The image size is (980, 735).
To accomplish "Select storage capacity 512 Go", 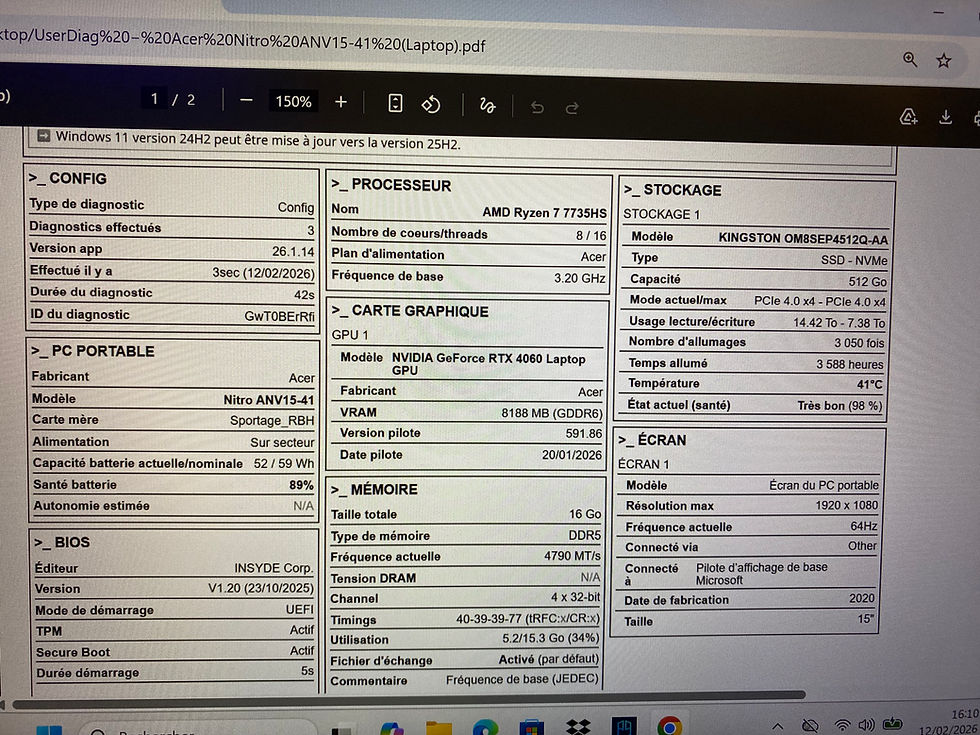I will (868, 282).
